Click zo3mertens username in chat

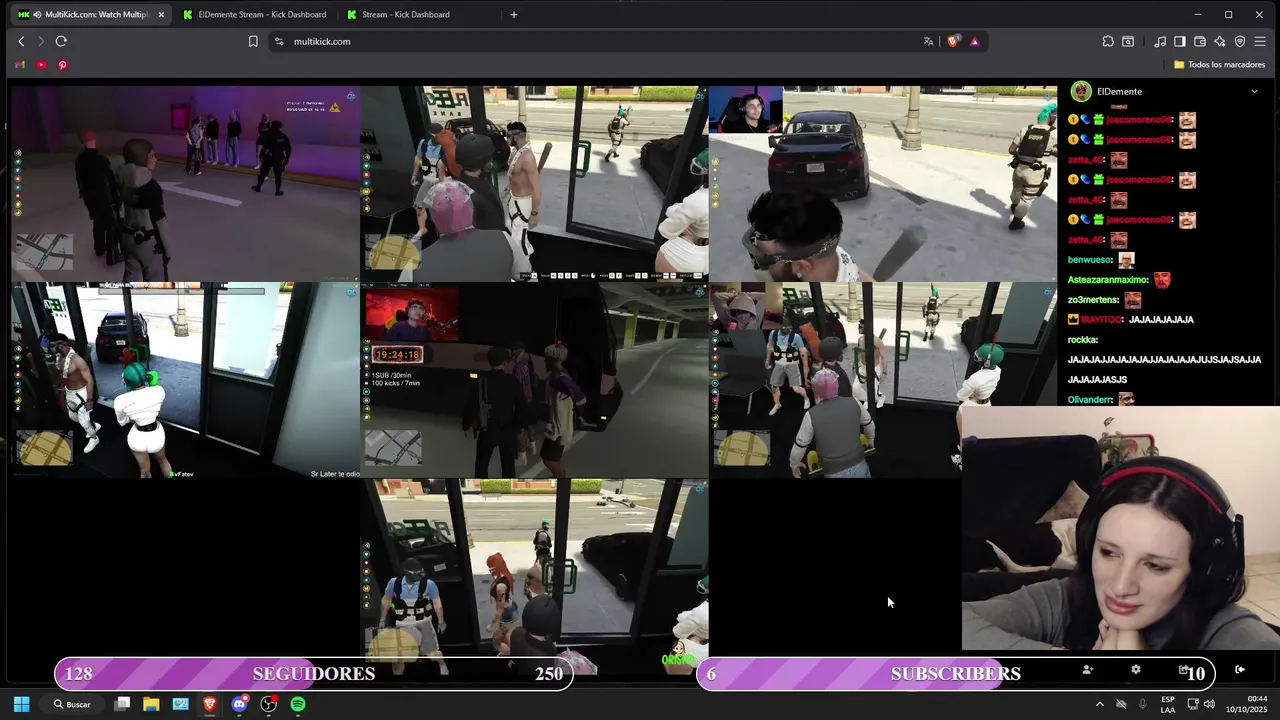(1092, 300)
